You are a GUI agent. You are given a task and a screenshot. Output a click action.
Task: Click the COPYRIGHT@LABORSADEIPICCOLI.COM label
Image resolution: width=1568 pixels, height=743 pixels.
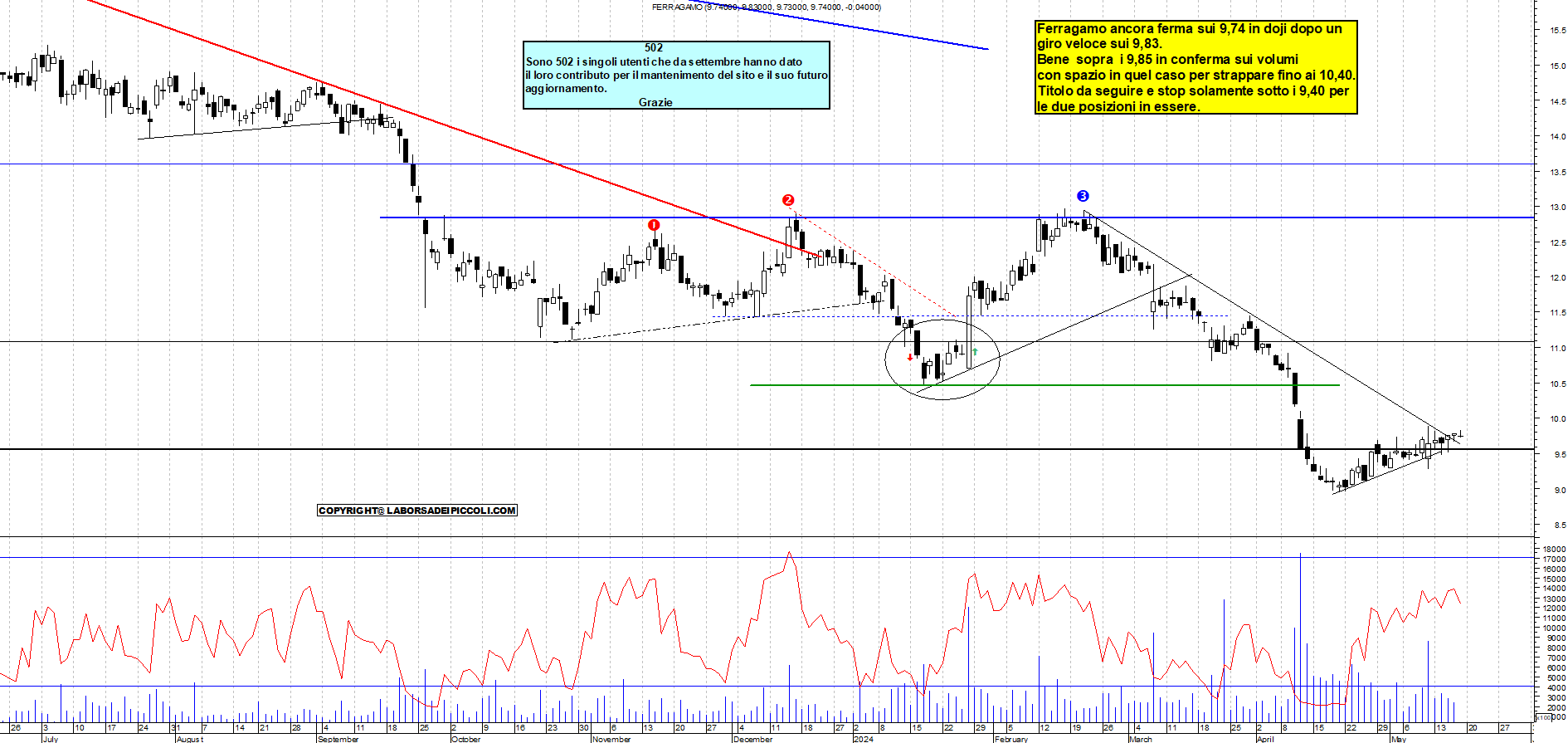tap(417, 511)
